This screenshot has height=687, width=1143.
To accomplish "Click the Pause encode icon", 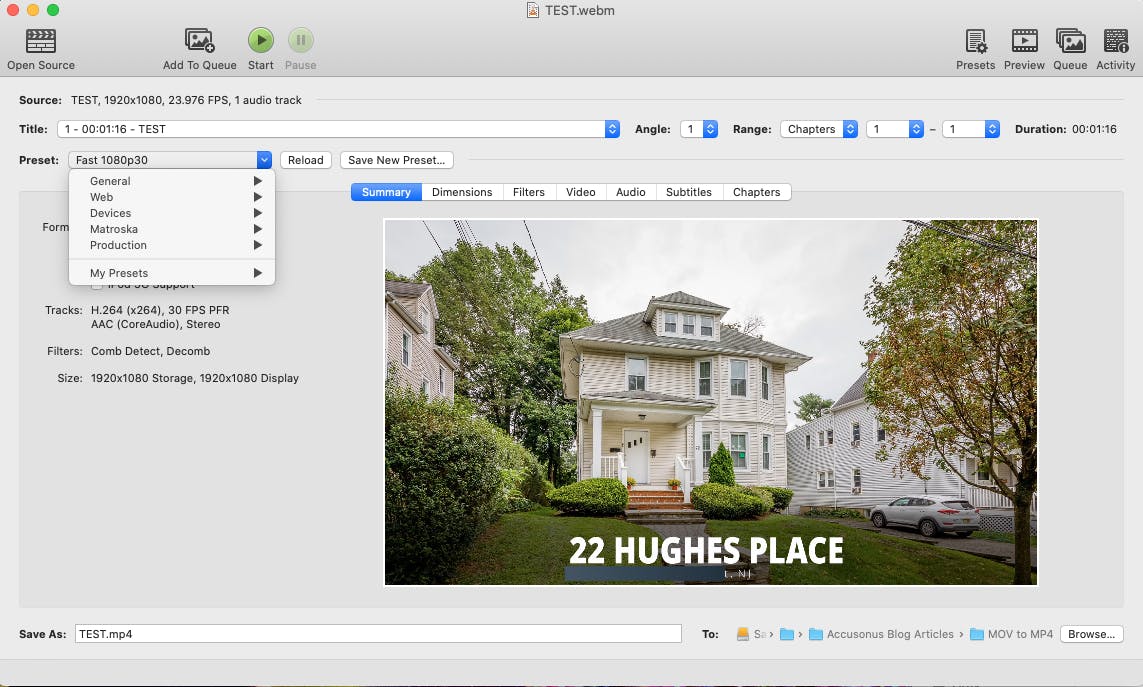I will pyautogui.click(x=300, y=41).
